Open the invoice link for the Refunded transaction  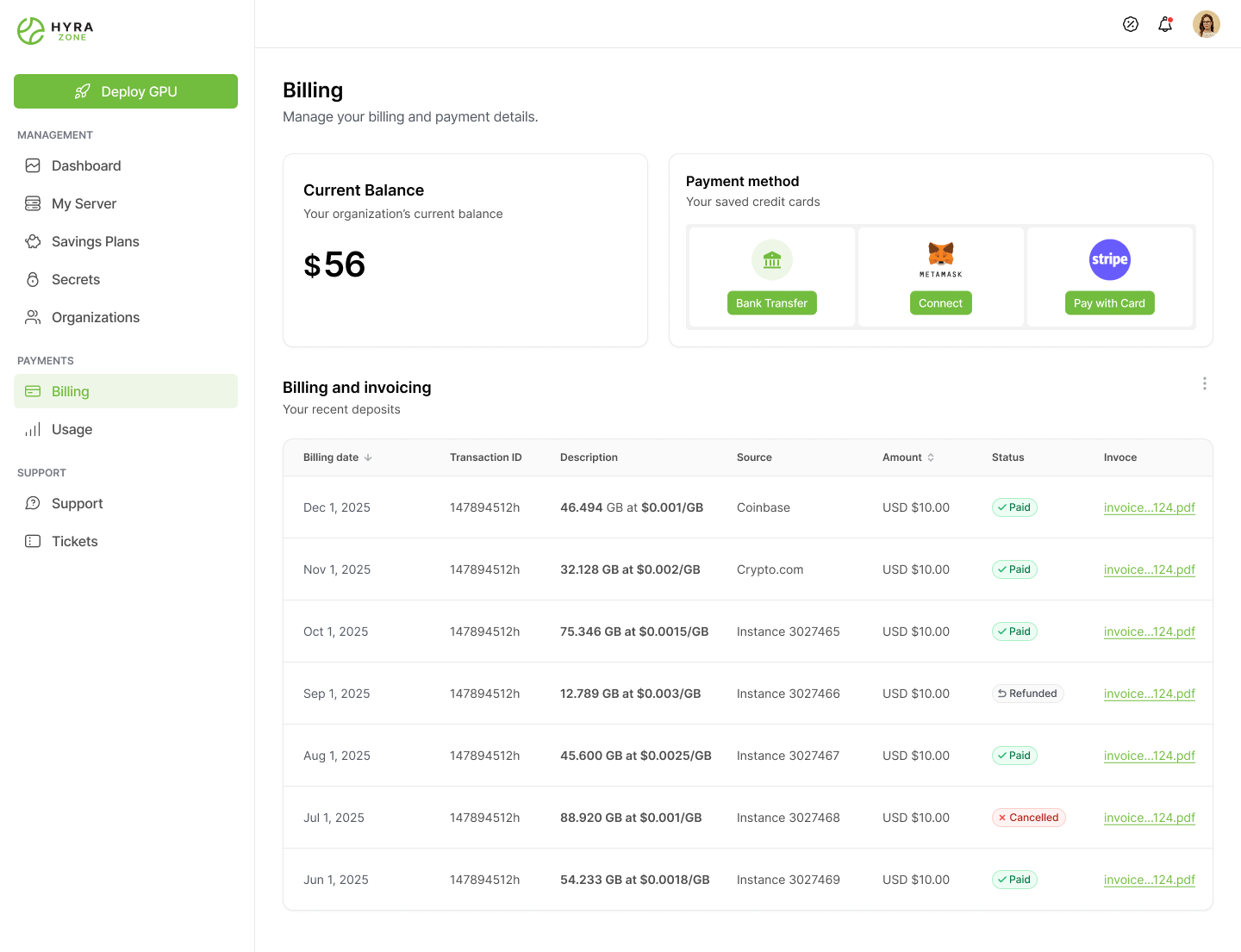pos(1149,694)
